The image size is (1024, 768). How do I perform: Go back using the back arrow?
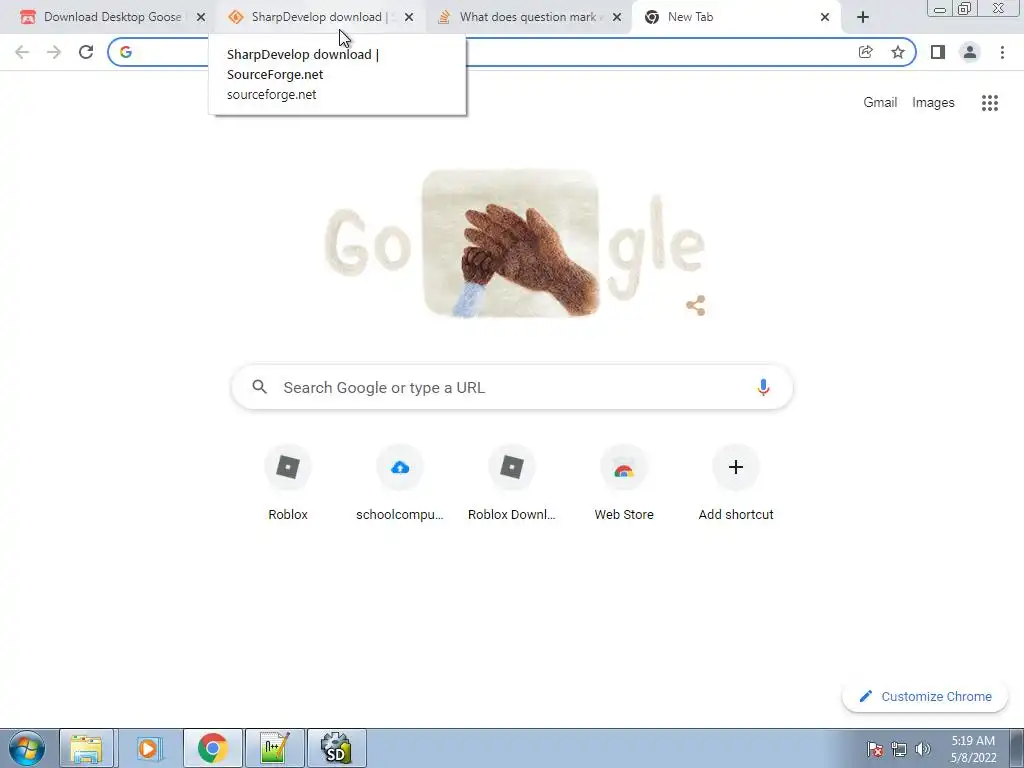(22, 52)
